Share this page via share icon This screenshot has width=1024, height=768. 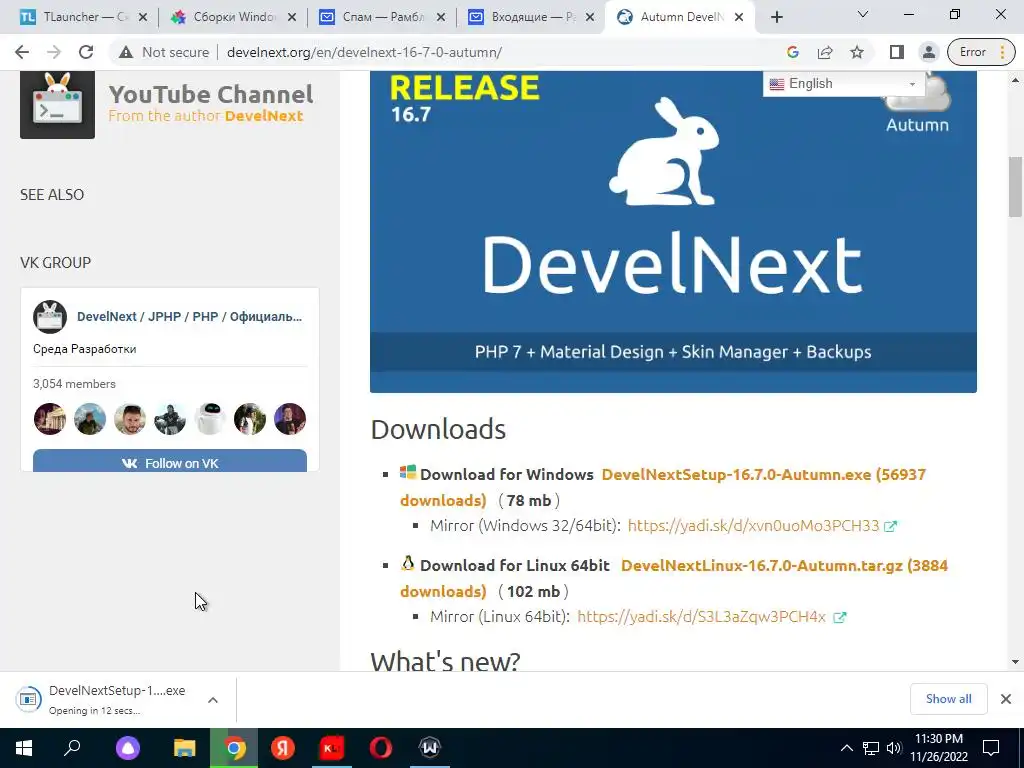pyautogui.click(x=825, y=52)
